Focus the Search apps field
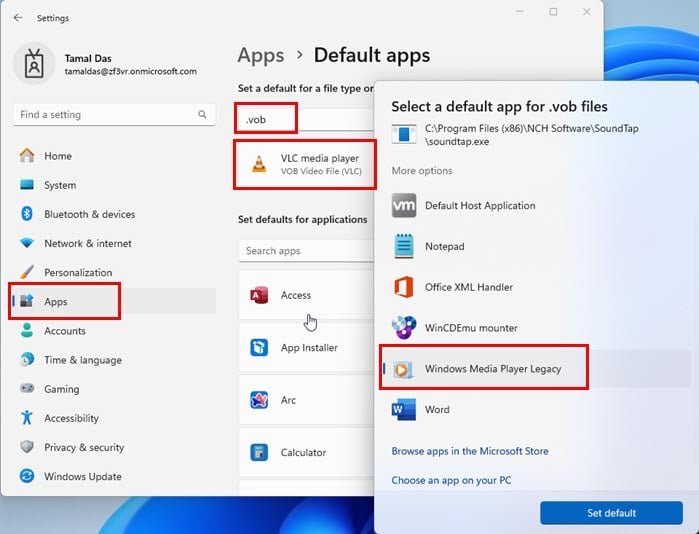 click(305, 251)
